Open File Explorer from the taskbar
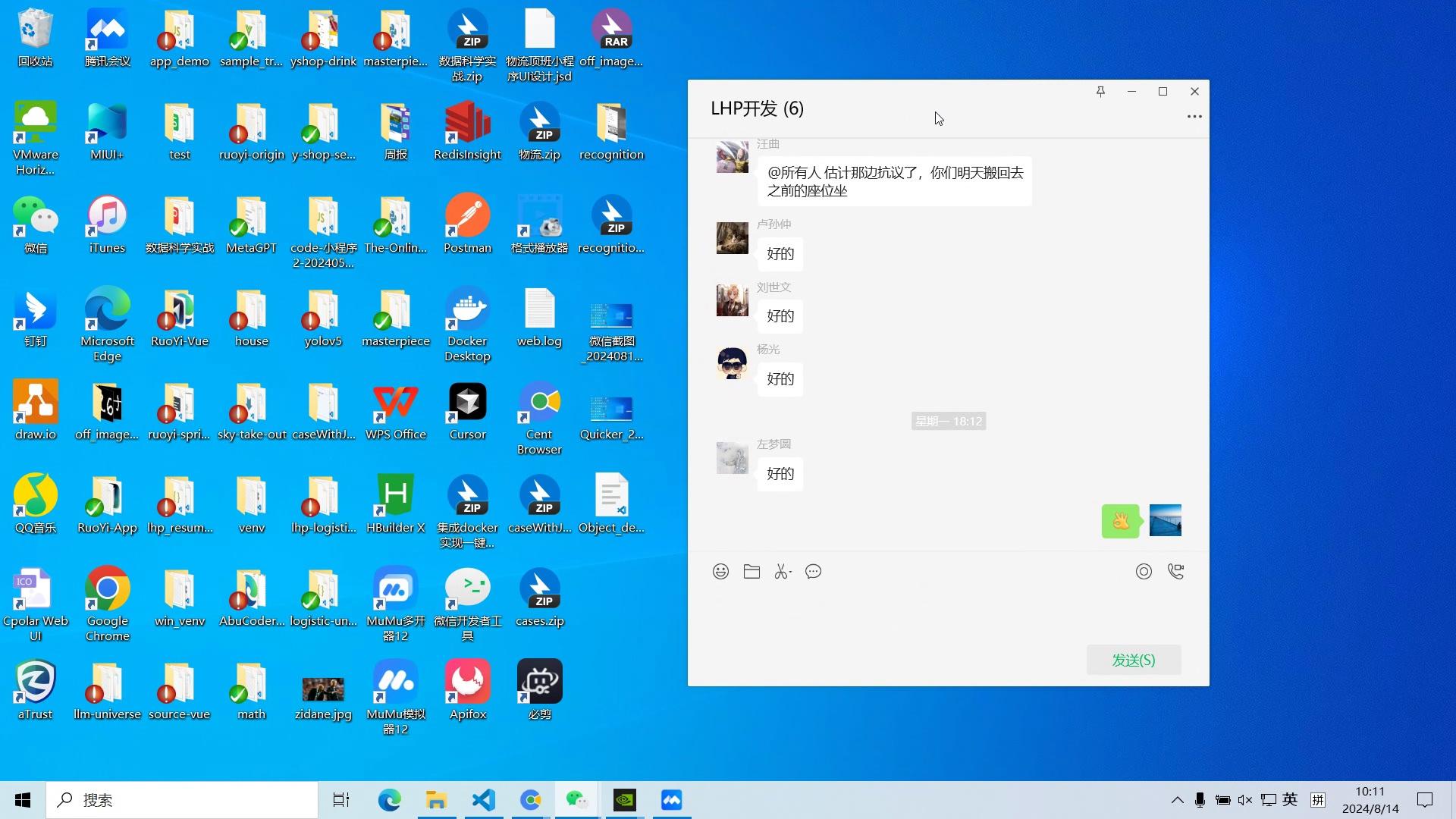1456x819 pixels. [436, 800]
